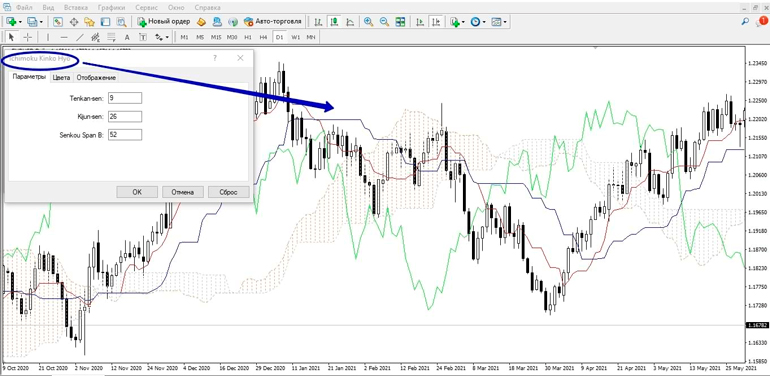Switch to bar chart display
The image size is (770, 376).
click(x=318, y=22)
